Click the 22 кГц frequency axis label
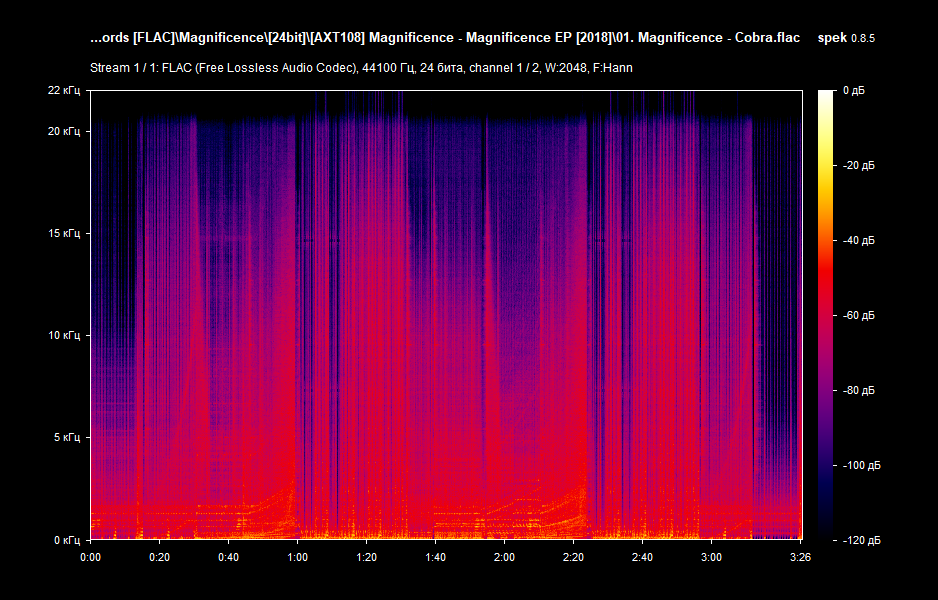The width and height of the screenshot is (938, 600). [x=63, y=90]
